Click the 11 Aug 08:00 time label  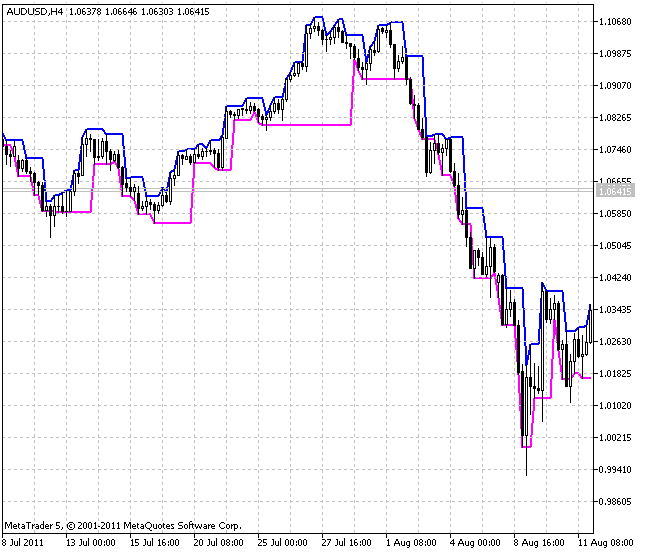coord(605,543)
